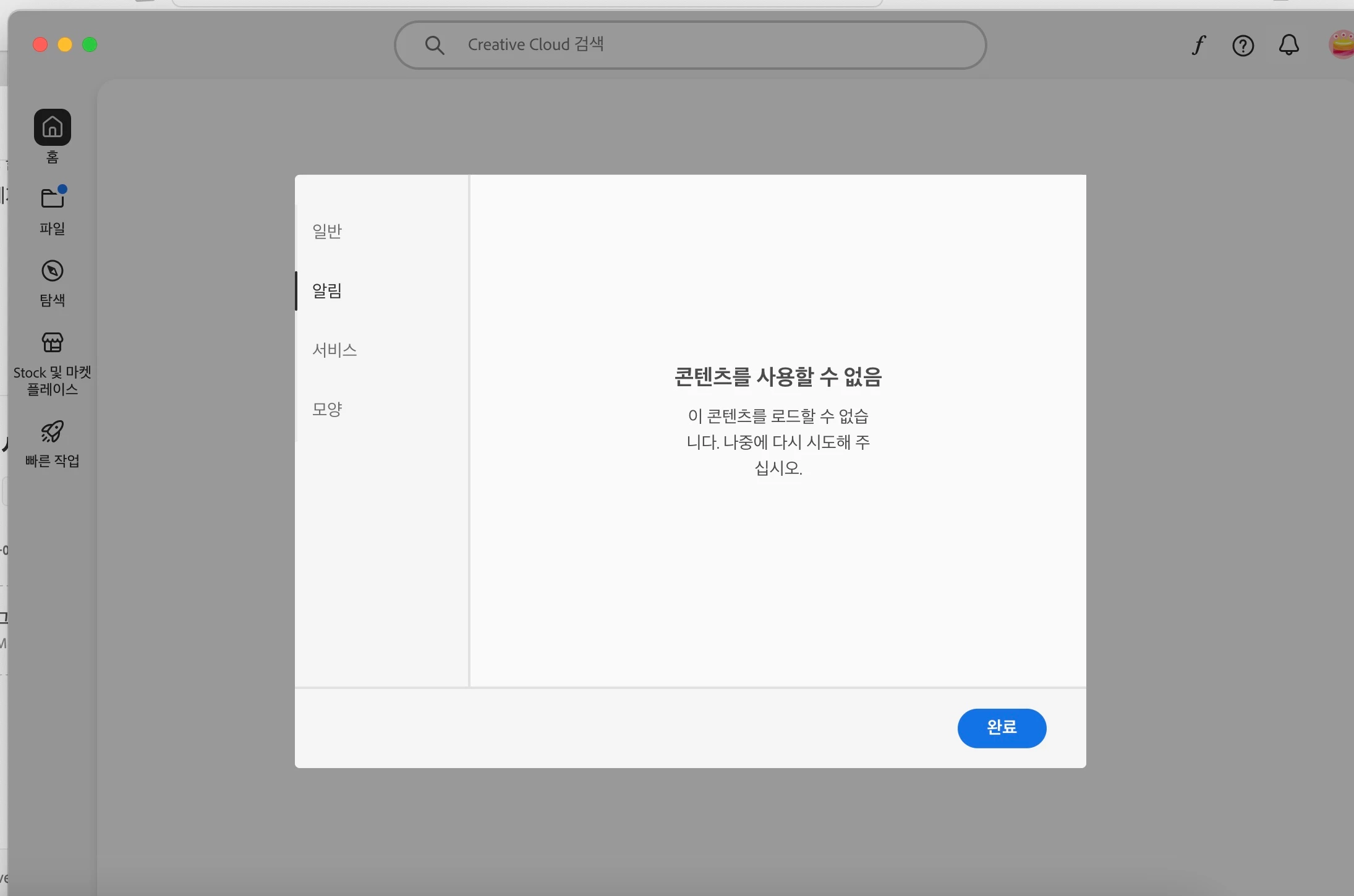The image size is (1354, 896).
Task: Open Stock 및 마켓플레이스 storefront icon
Action: (53, 342)
